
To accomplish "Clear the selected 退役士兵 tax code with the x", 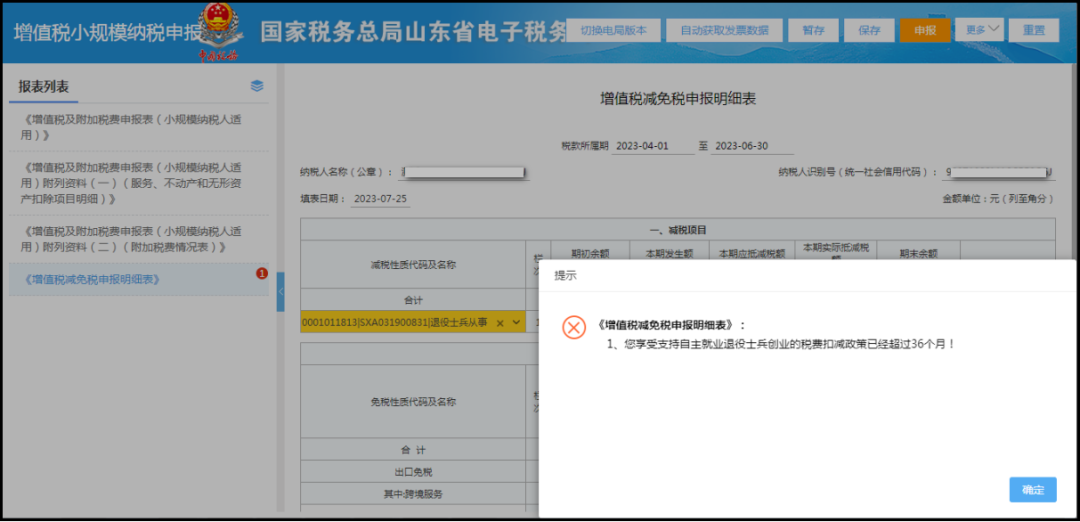I will 500,322.
